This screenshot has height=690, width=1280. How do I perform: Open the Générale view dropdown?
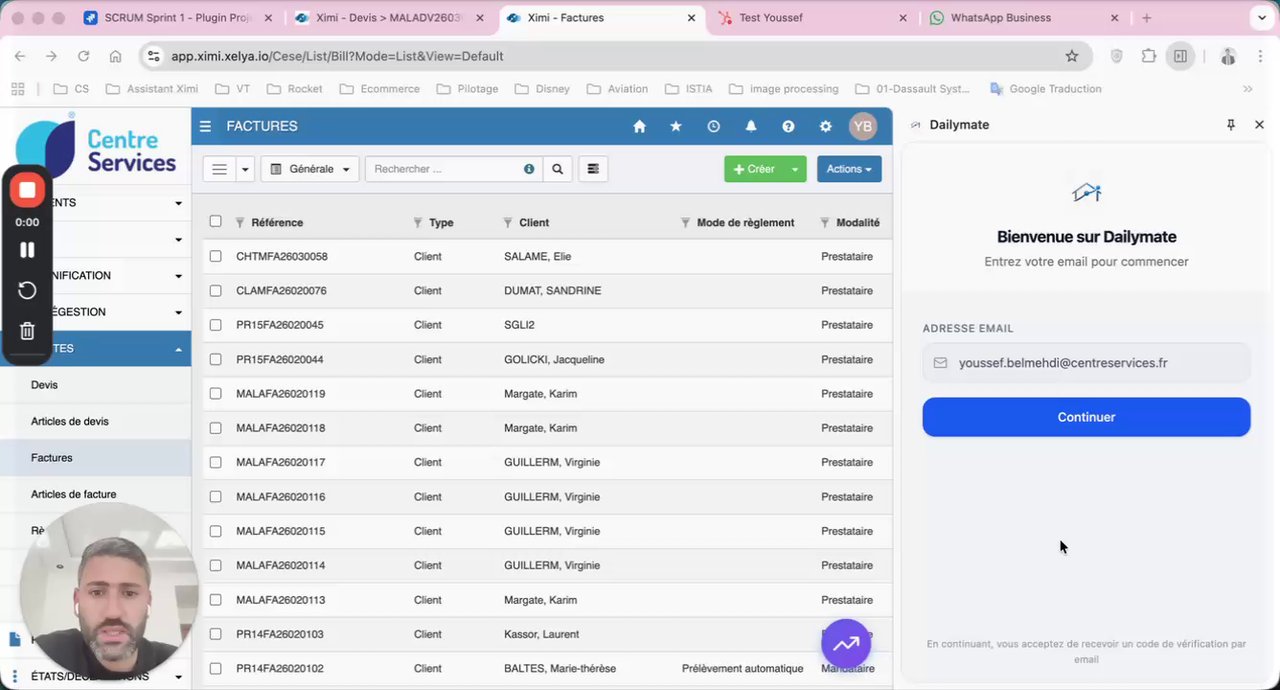pos(310,169)
